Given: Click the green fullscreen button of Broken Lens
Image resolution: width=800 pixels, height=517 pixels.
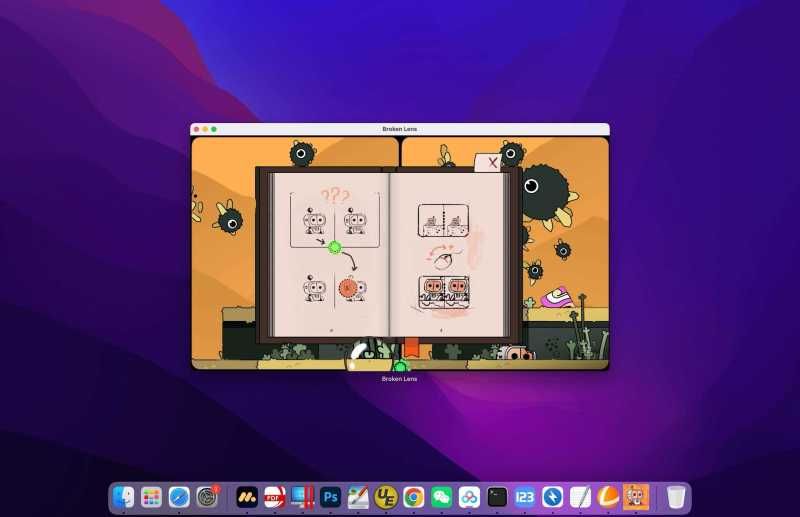Looking at the screenshot, I should [x=214, y=129].
